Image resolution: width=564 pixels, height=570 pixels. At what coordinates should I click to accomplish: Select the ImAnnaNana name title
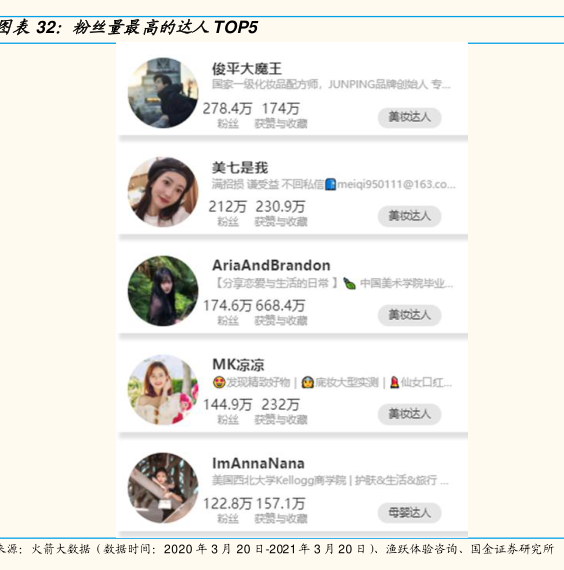tap(258, 463)
